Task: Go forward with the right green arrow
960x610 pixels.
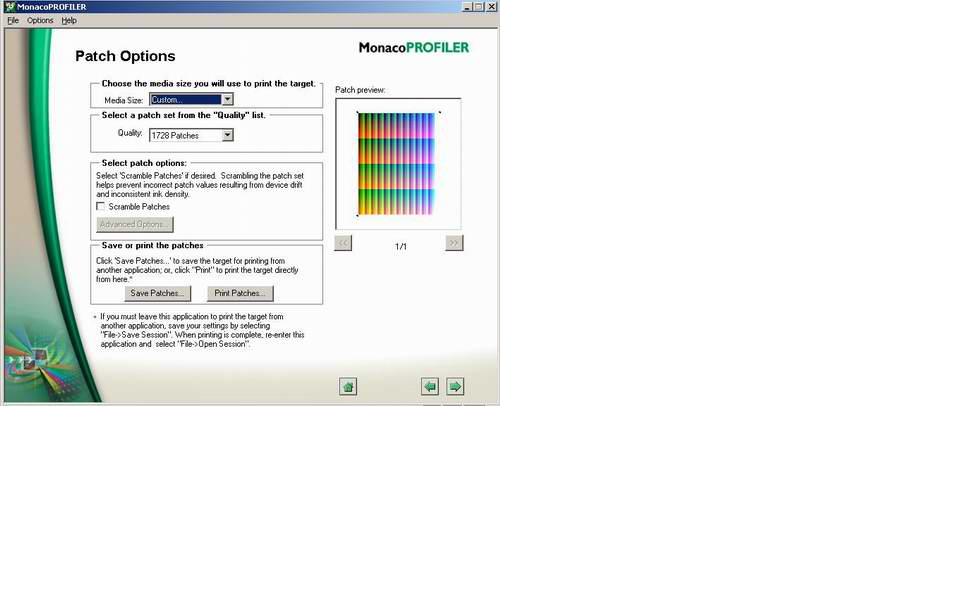Action: (x=455, y=386)
